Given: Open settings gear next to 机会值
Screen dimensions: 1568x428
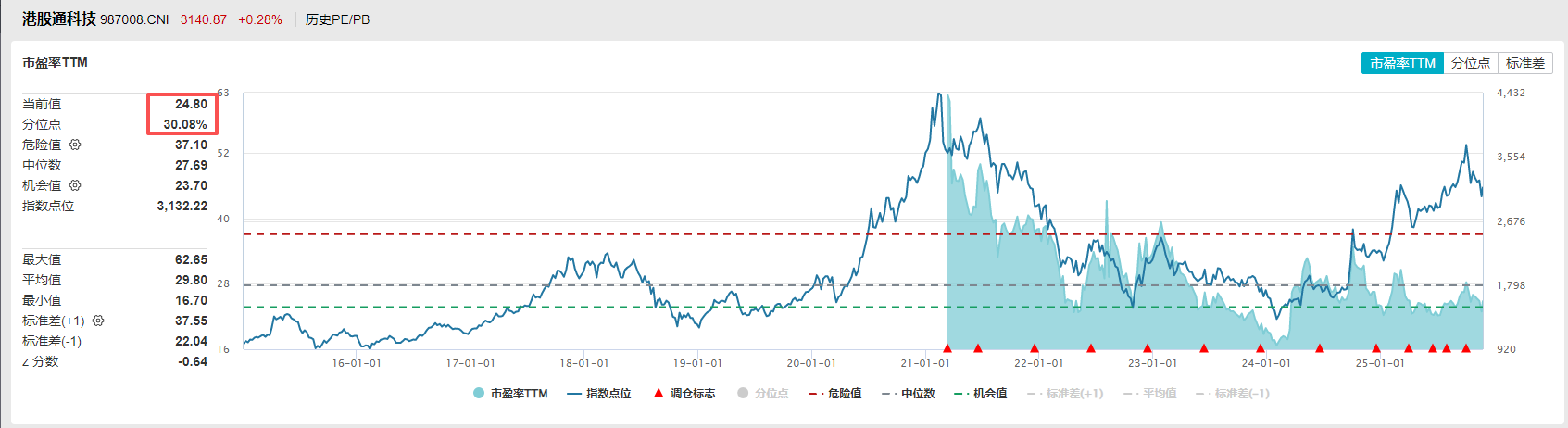Looking at the screenshot, I should pyautogui.click(x=75, y=185).
